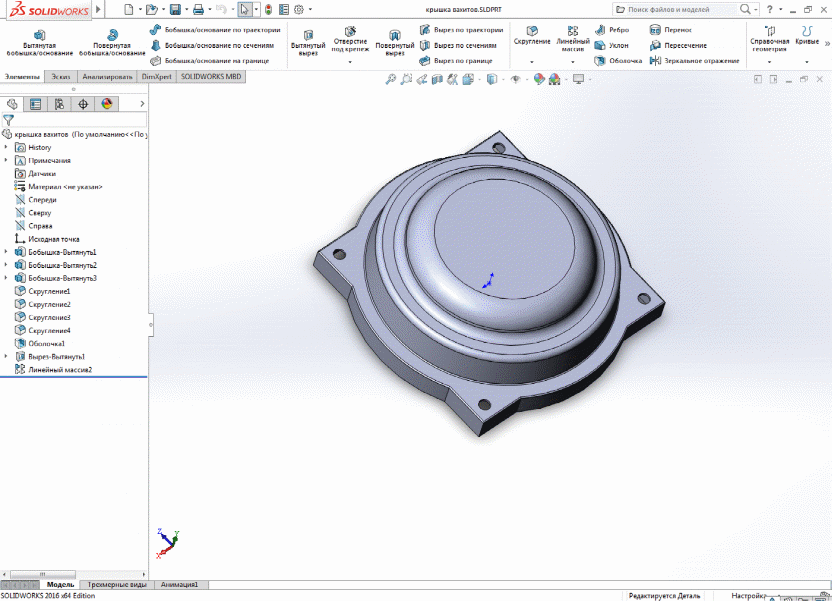832x601 pixels.
Task: Expand the Вырез-Вытянуть1 feature
Action: pyautogui.click(x=6, y=356)
